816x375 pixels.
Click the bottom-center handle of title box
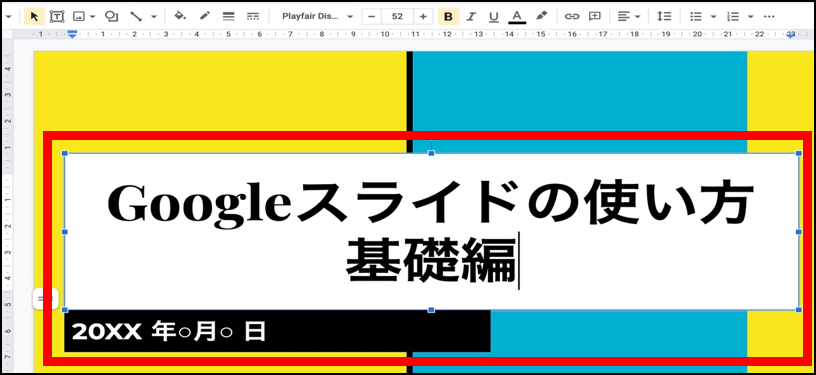(x=431, y=310)
